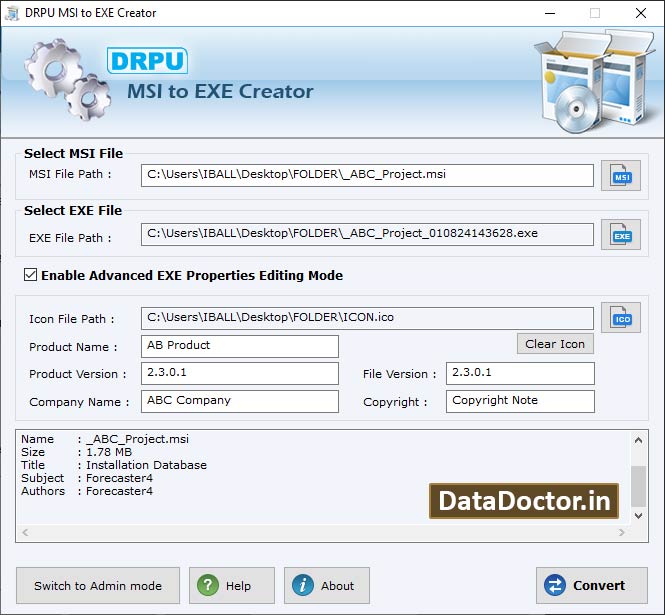Click Switch to Admin mode button
Screen dimensions: 665x615
98,585
